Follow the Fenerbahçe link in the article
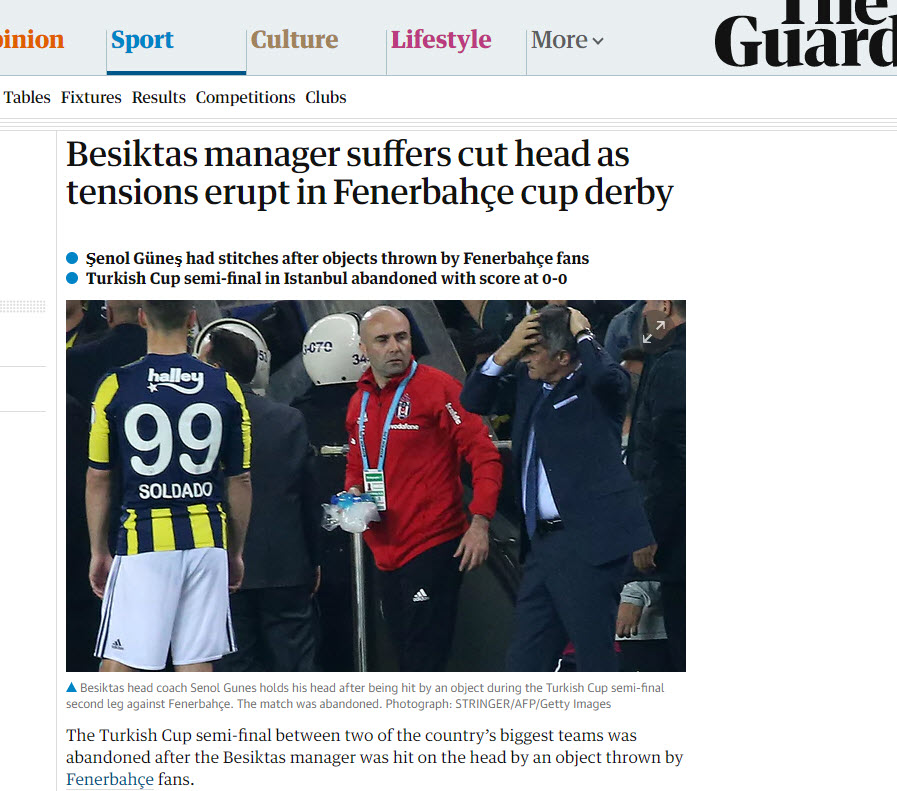Image resolution: width=897 pixels, height=791 pixels. coord(110,779)
